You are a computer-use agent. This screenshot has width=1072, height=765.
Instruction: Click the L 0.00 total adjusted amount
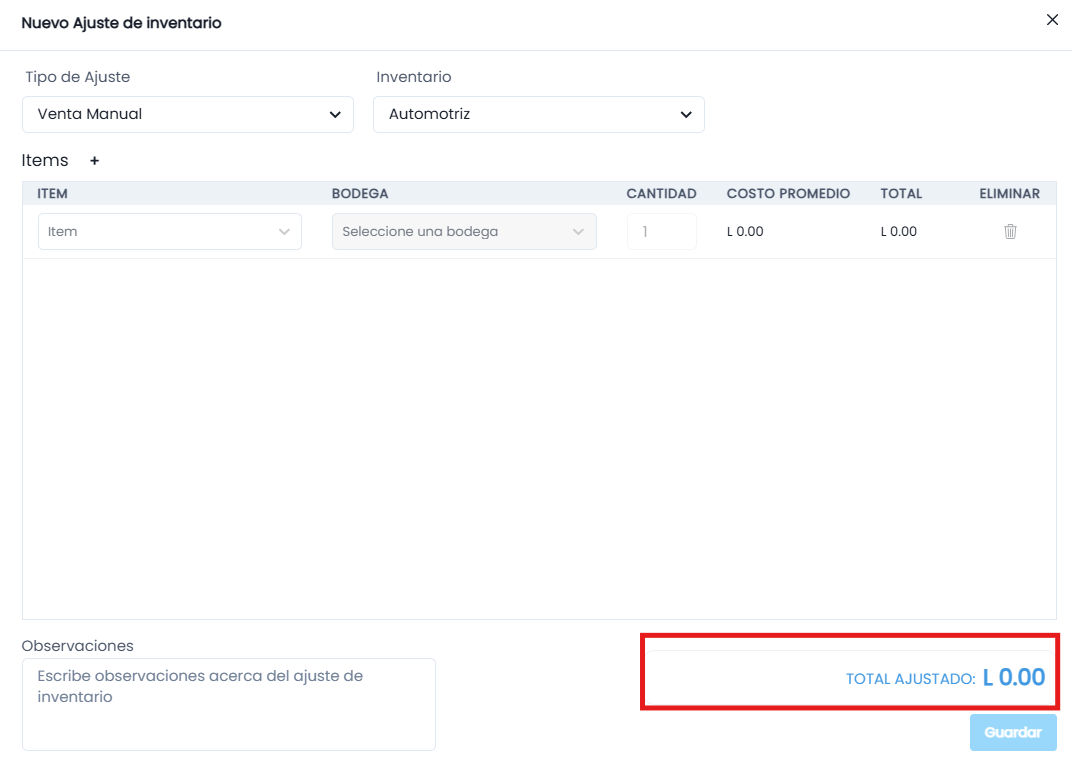coord(1014,677)
